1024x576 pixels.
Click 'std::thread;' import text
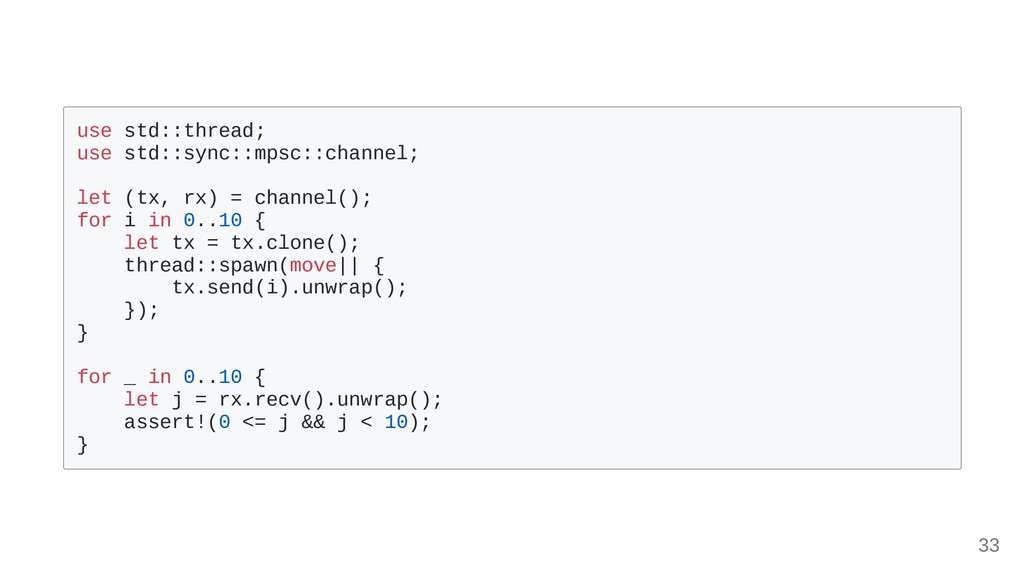[195, 131]
